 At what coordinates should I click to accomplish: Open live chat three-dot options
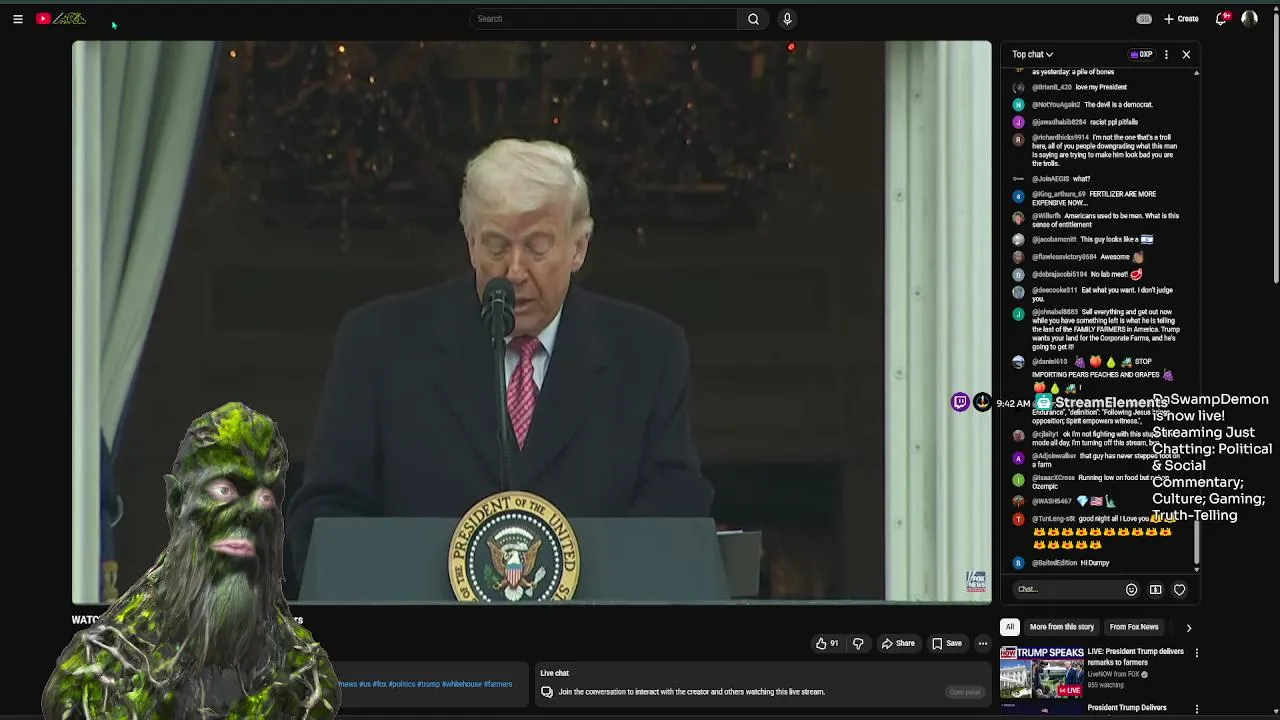1166,54
